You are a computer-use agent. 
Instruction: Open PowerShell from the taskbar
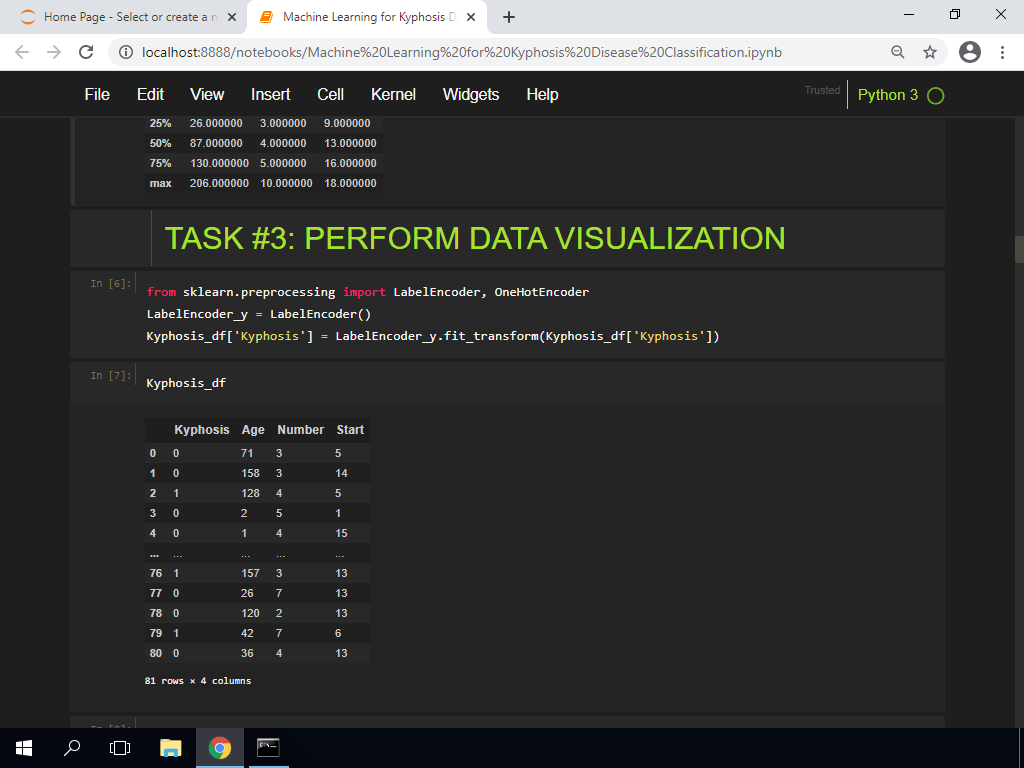click(267, 746)
